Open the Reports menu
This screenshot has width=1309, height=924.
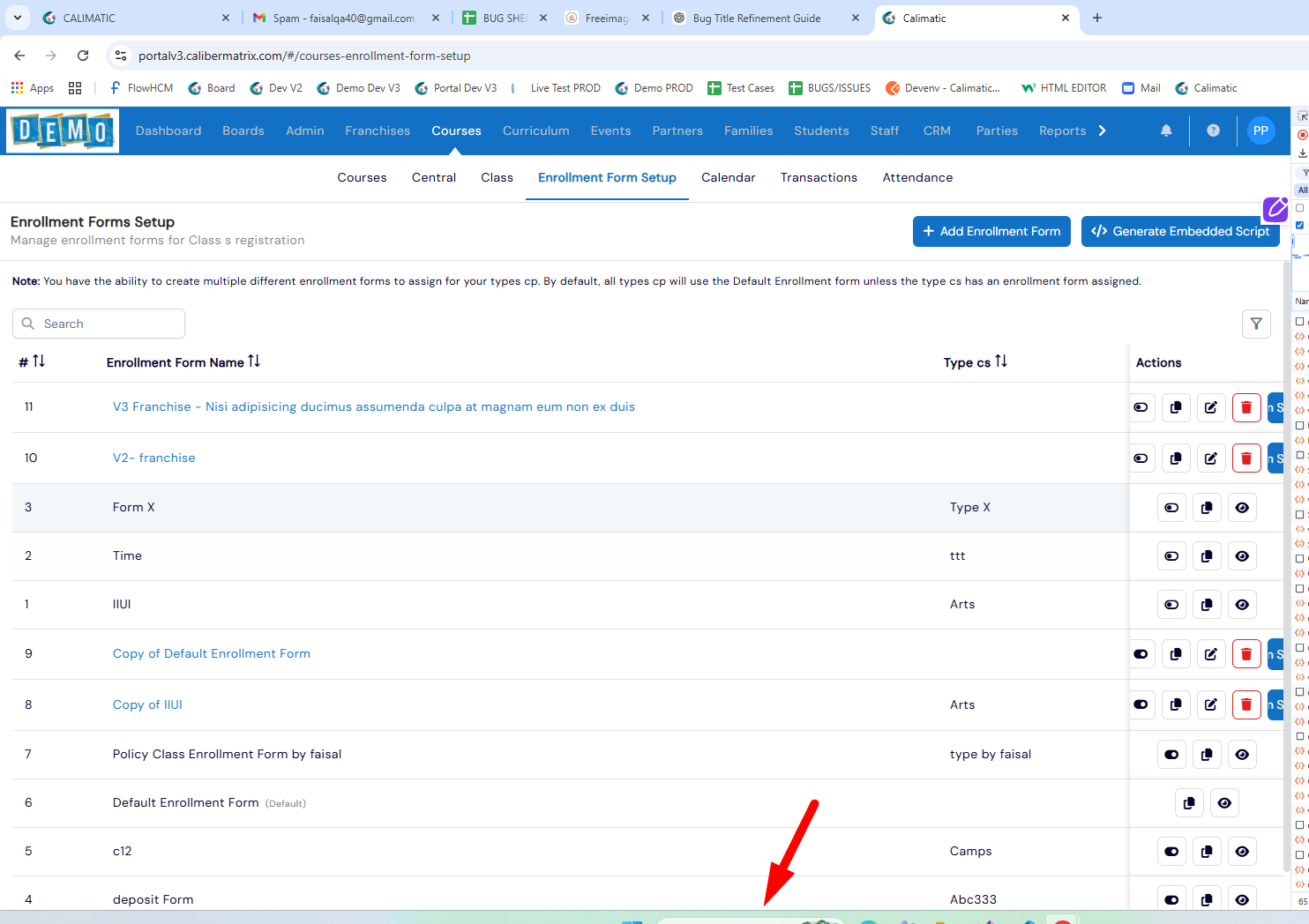[x=1062, y=130]
